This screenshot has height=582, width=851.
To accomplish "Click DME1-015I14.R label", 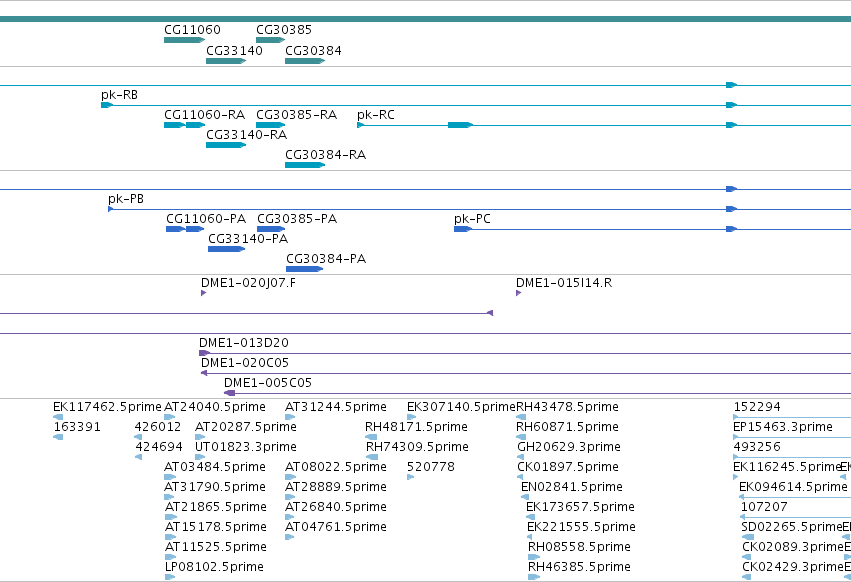I will coord(564,283).
